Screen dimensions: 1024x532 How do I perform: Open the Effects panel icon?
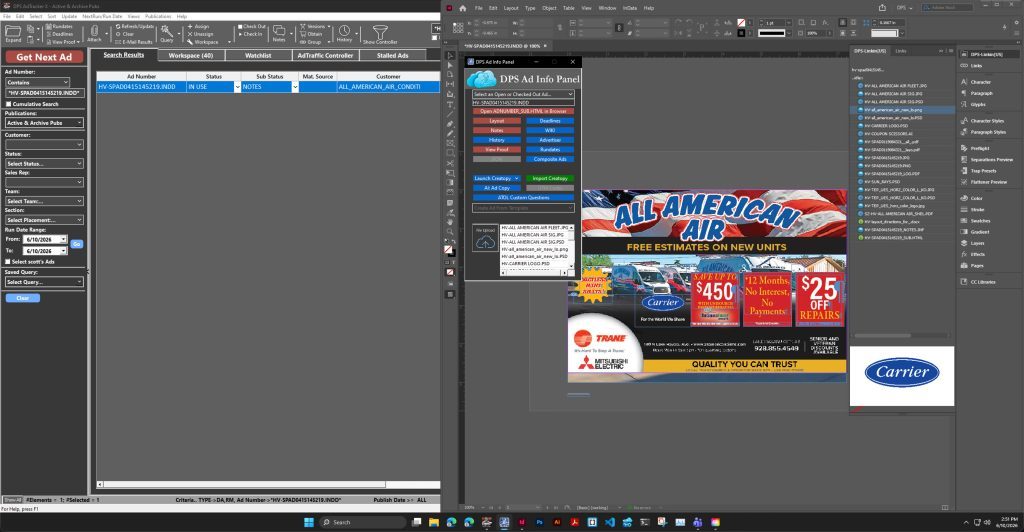point(964,255)
